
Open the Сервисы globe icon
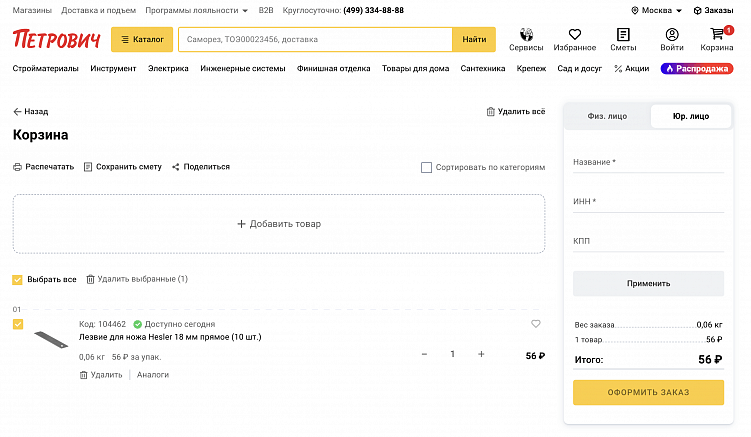(526, 34)
